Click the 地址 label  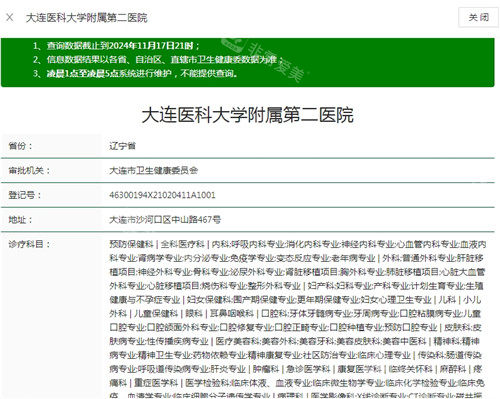pyautogui.click(x=20, y=220)
